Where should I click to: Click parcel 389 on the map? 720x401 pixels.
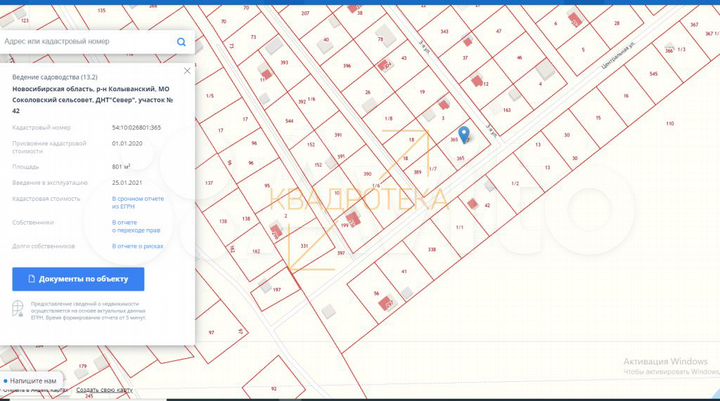pos(417,173)
